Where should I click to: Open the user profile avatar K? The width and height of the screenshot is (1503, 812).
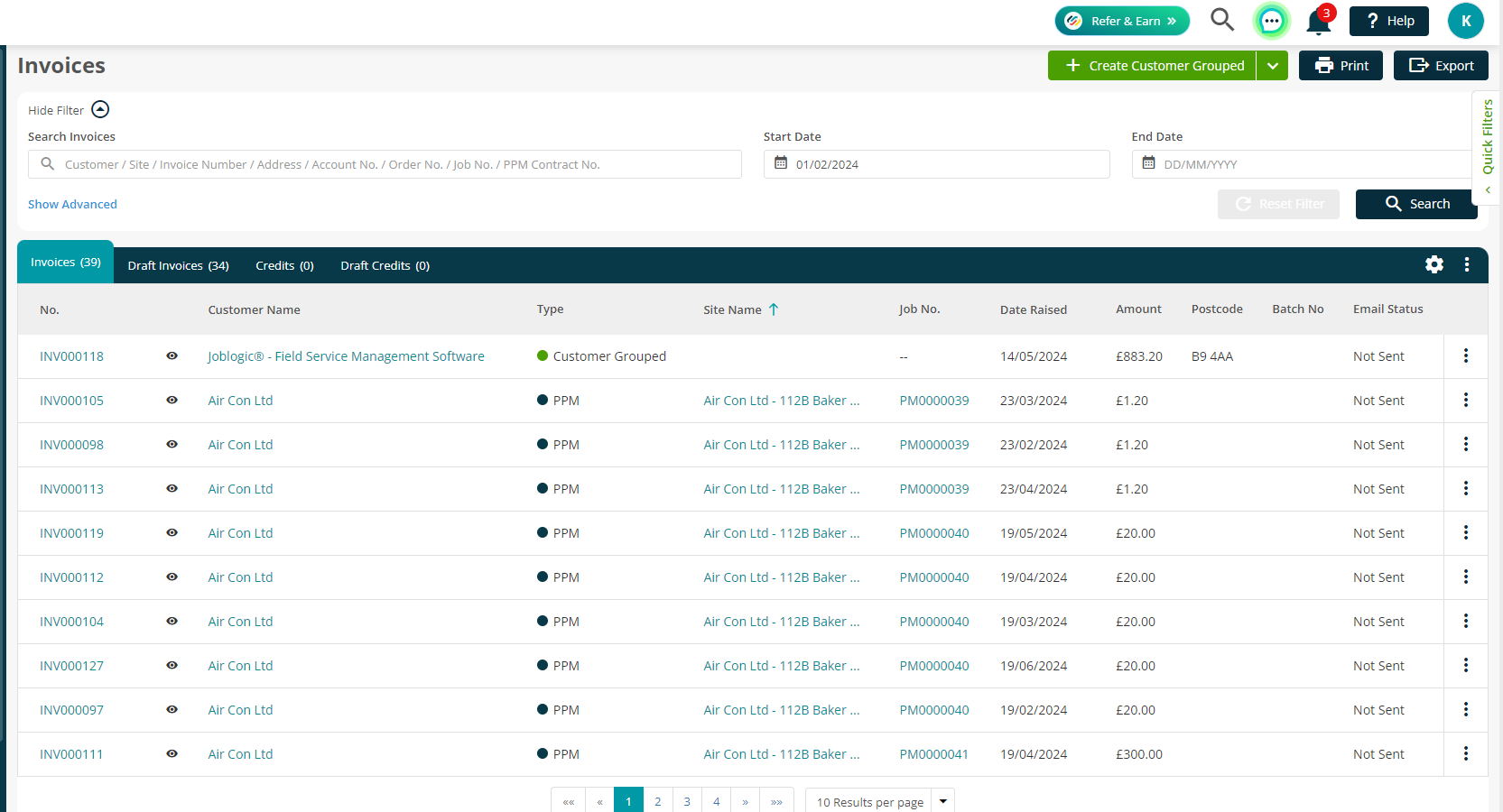pos(1466,21)
